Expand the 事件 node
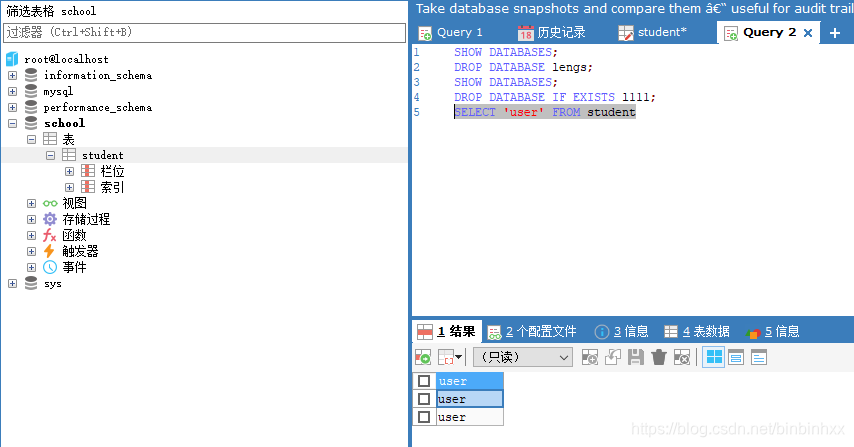The height and width of the screenshot is (447, 854). coord(32,267)
